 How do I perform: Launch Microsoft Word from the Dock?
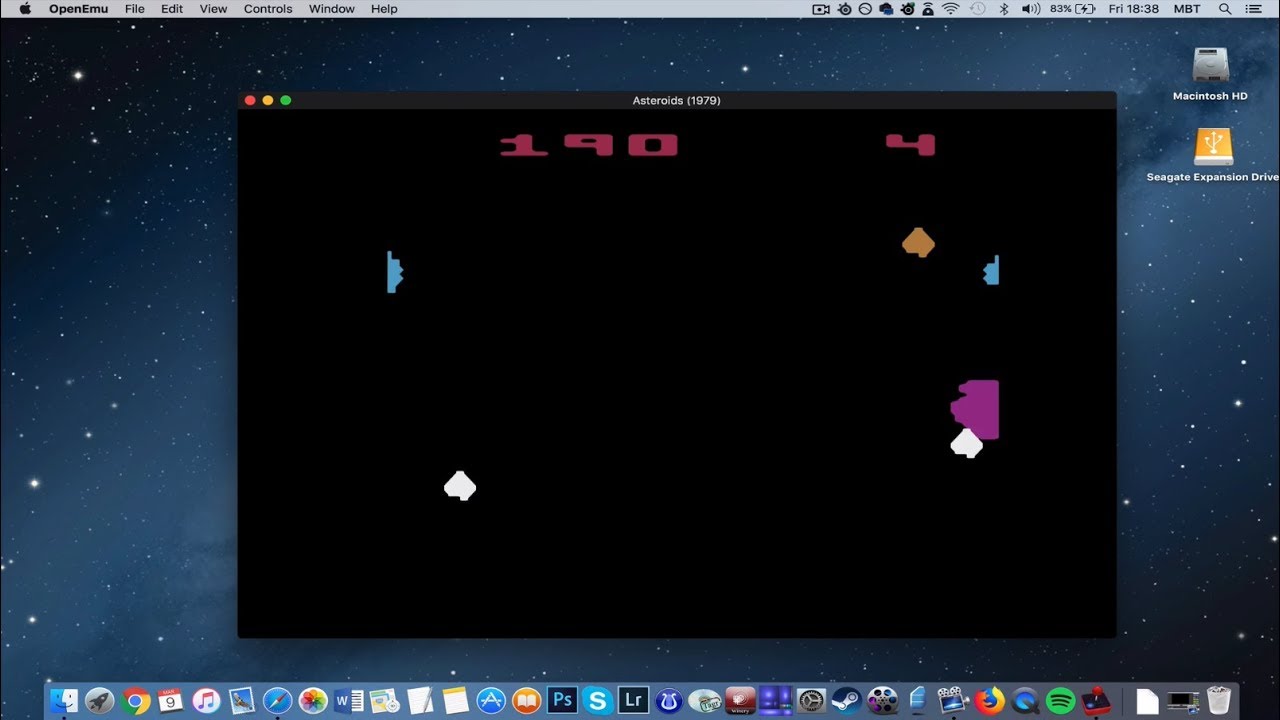(348, 701)
